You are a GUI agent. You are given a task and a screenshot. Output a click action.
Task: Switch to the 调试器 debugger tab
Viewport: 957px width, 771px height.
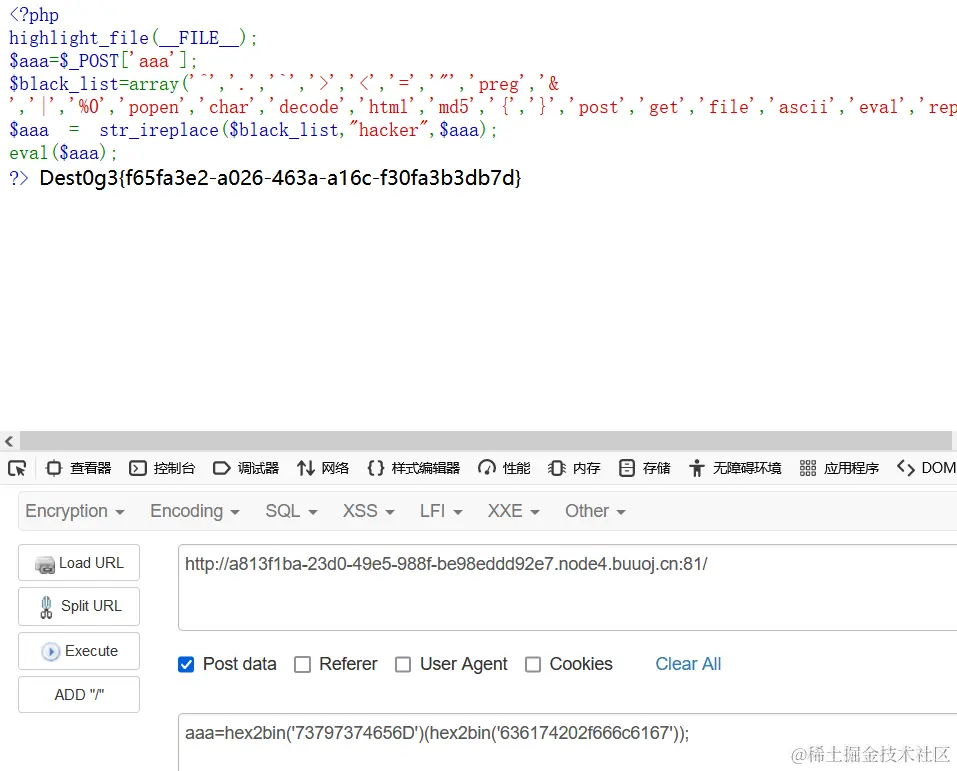246,468
